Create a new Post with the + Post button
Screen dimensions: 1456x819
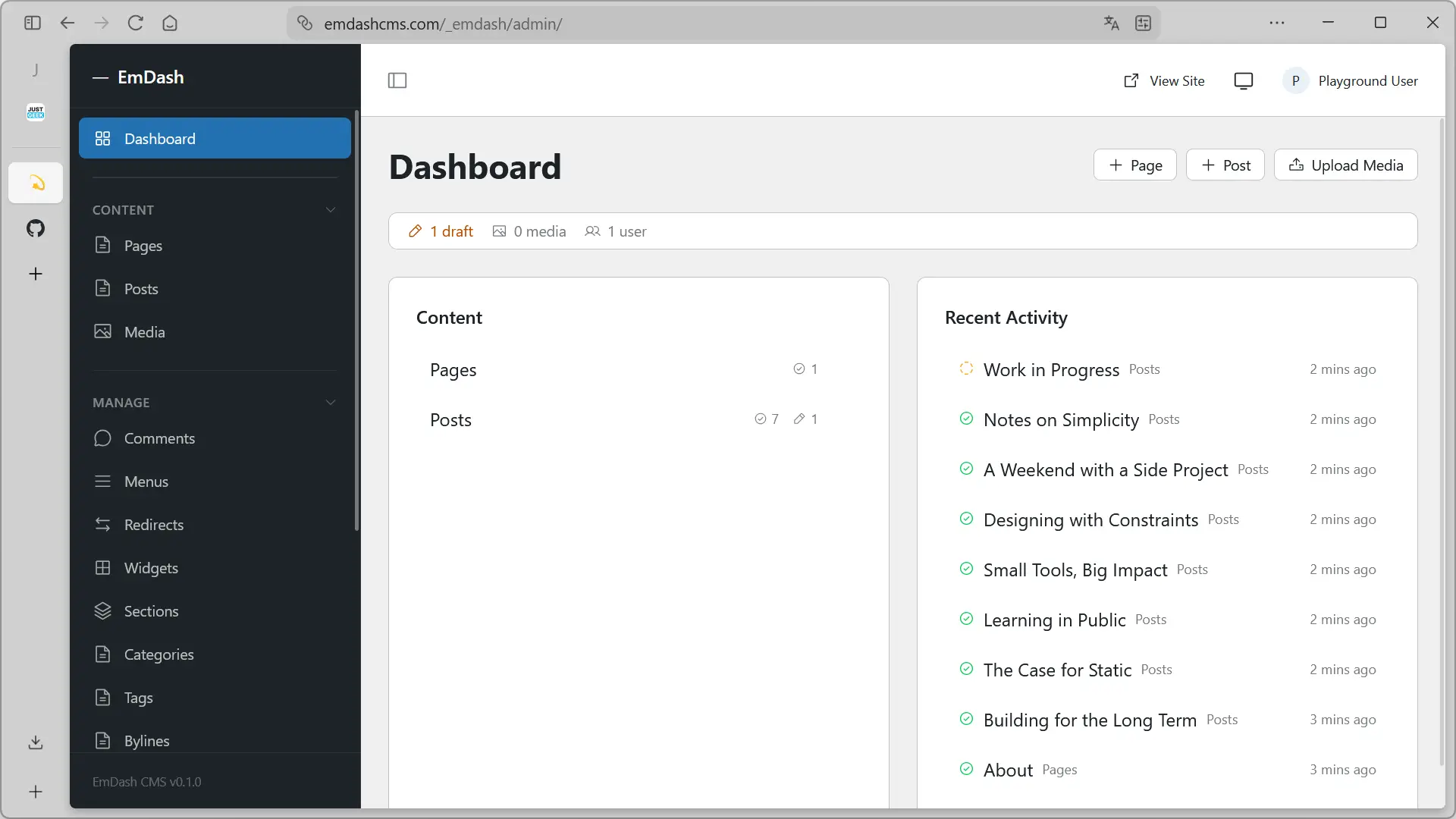(x=1225, y=165)
